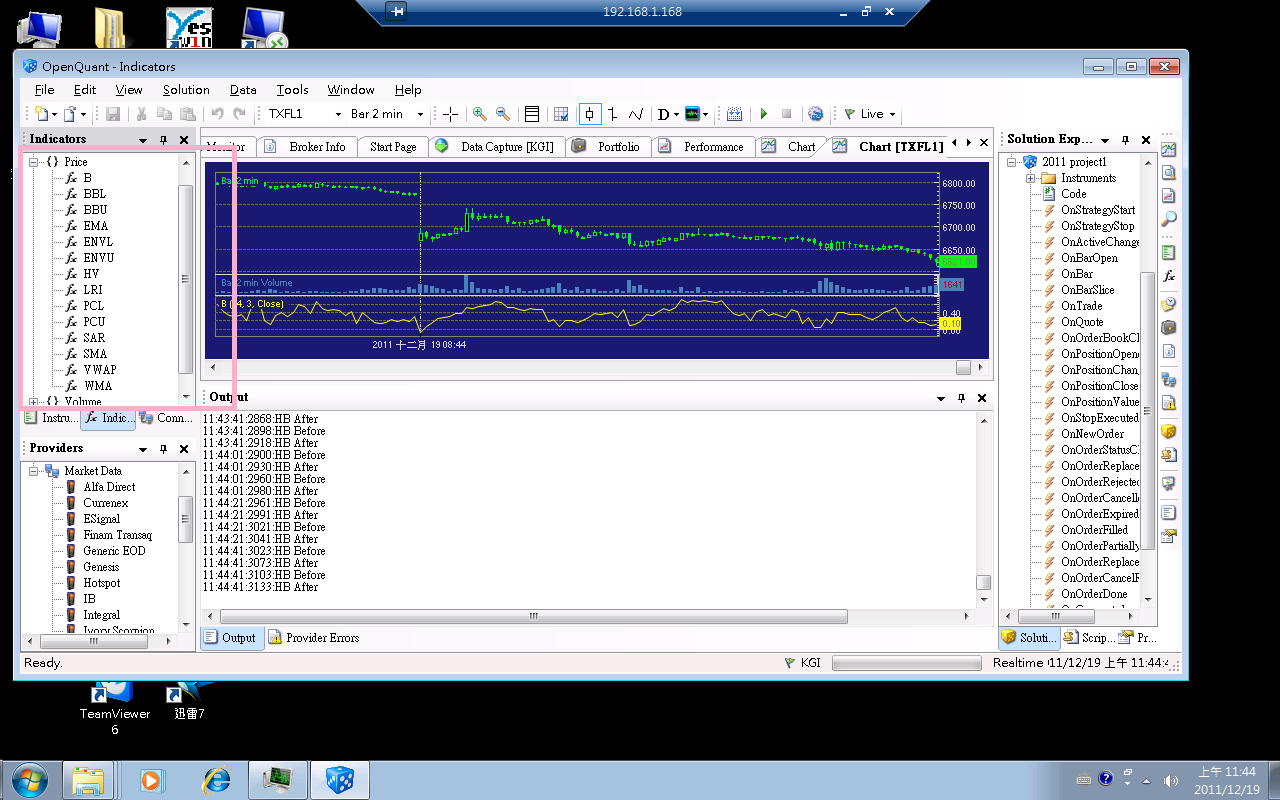Select the OnBarOpen script item
Viewport: 1280px width, 800px height.
(1089, 258)
